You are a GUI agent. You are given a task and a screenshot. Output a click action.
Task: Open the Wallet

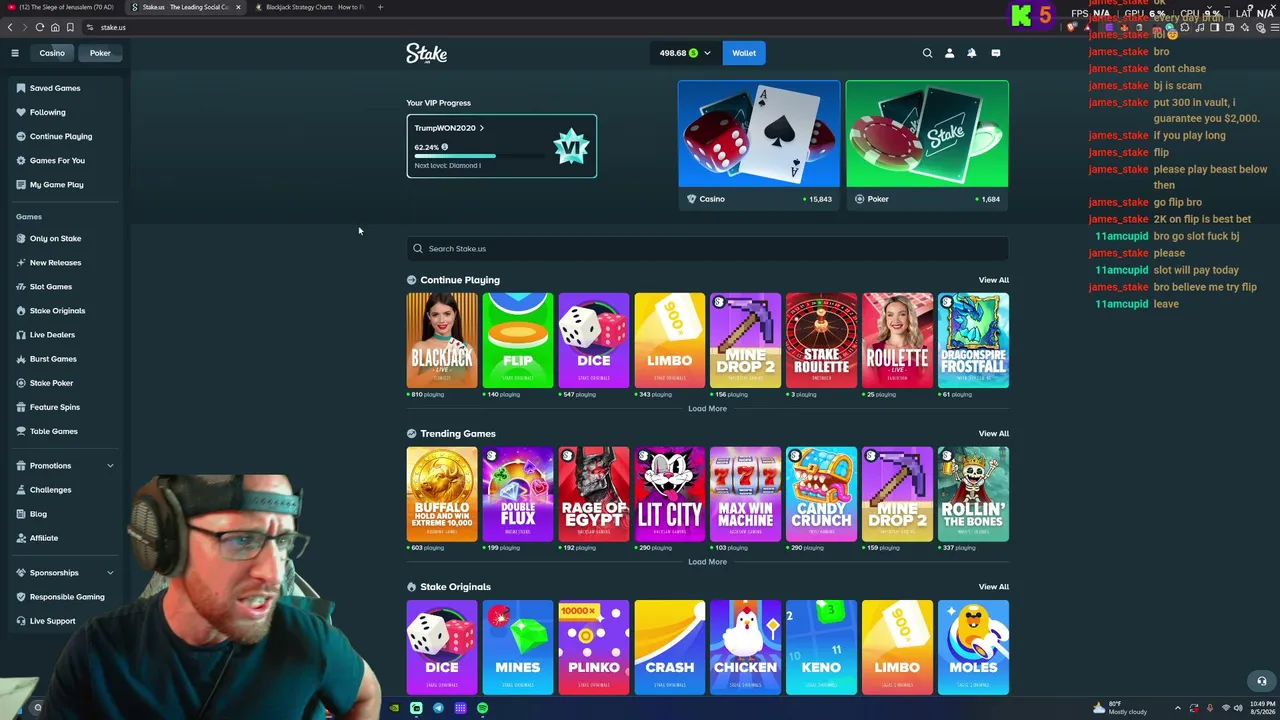(x=744, y=53)
